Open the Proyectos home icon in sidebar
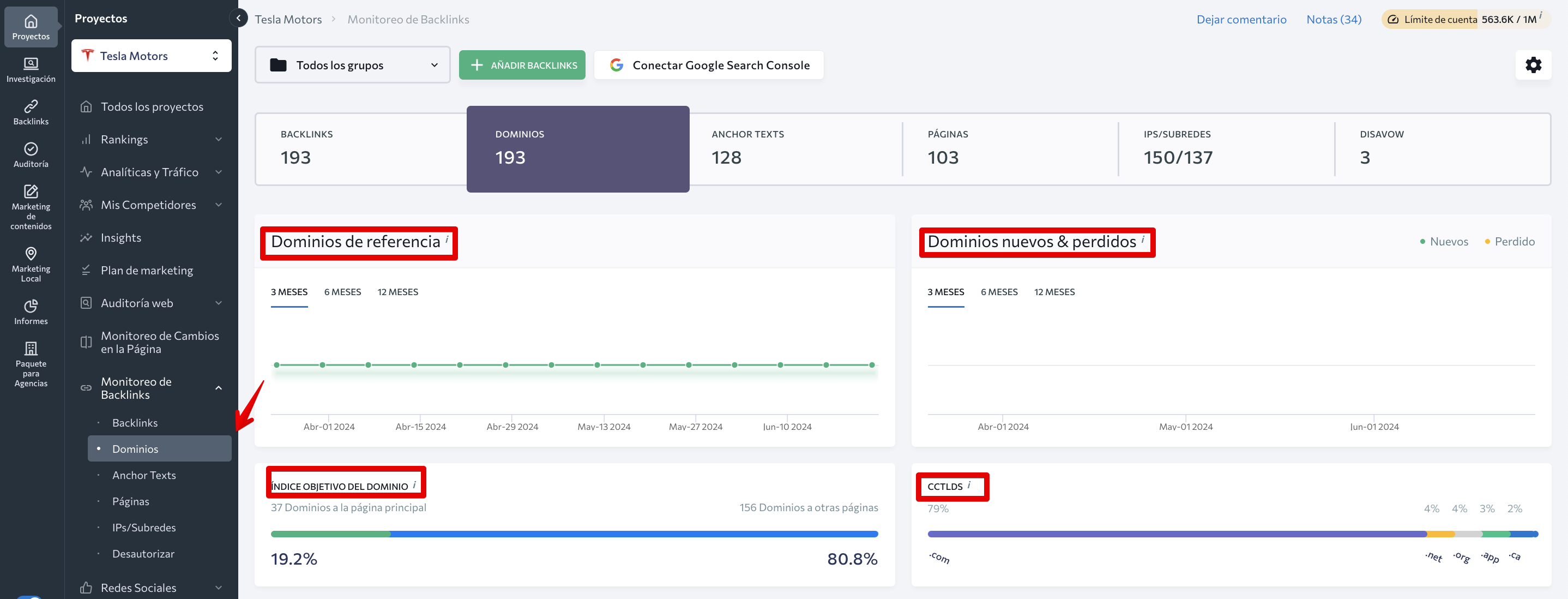The height and width of the screenshot is (599, 1568). 31,22
